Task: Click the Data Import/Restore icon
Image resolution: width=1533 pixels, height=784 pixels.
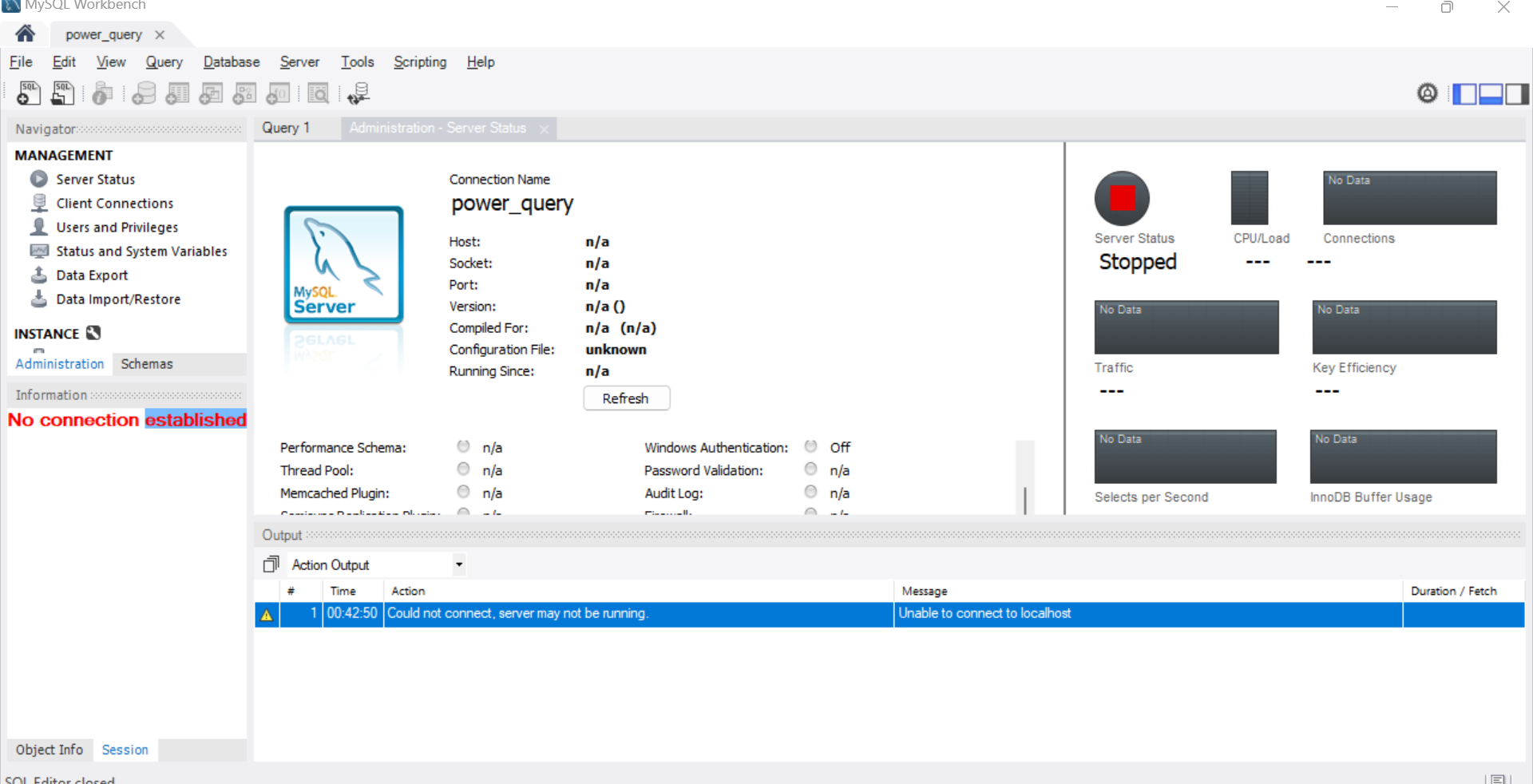Action: (x=38, y=299)
